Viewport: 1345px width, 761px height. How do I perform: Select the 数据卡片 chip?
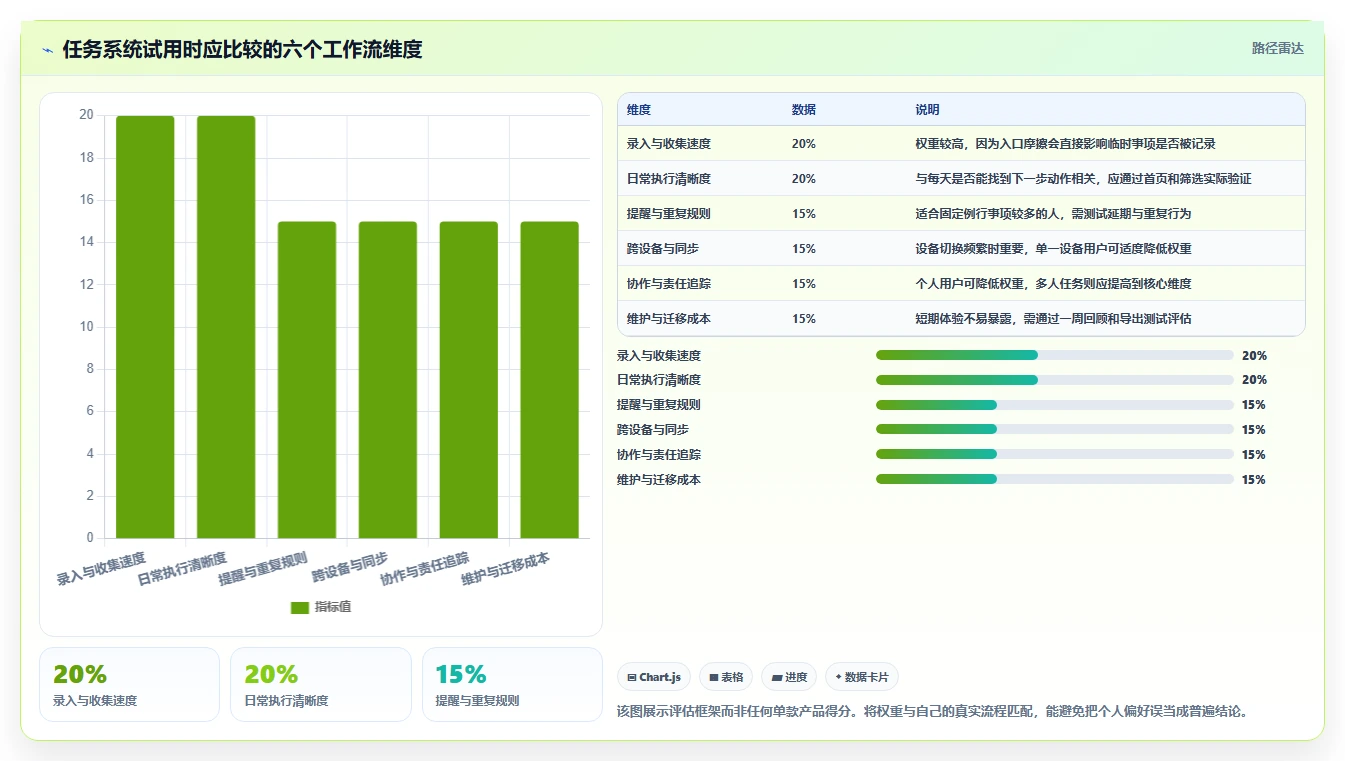(x=862, y=677)
